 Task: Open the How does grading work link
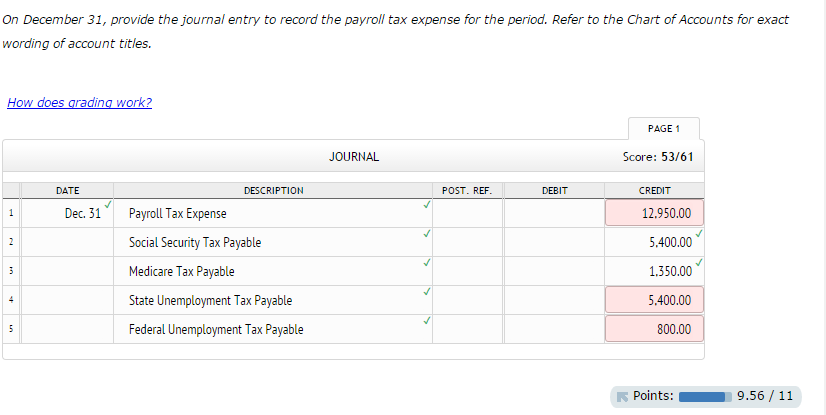point(79,103)
